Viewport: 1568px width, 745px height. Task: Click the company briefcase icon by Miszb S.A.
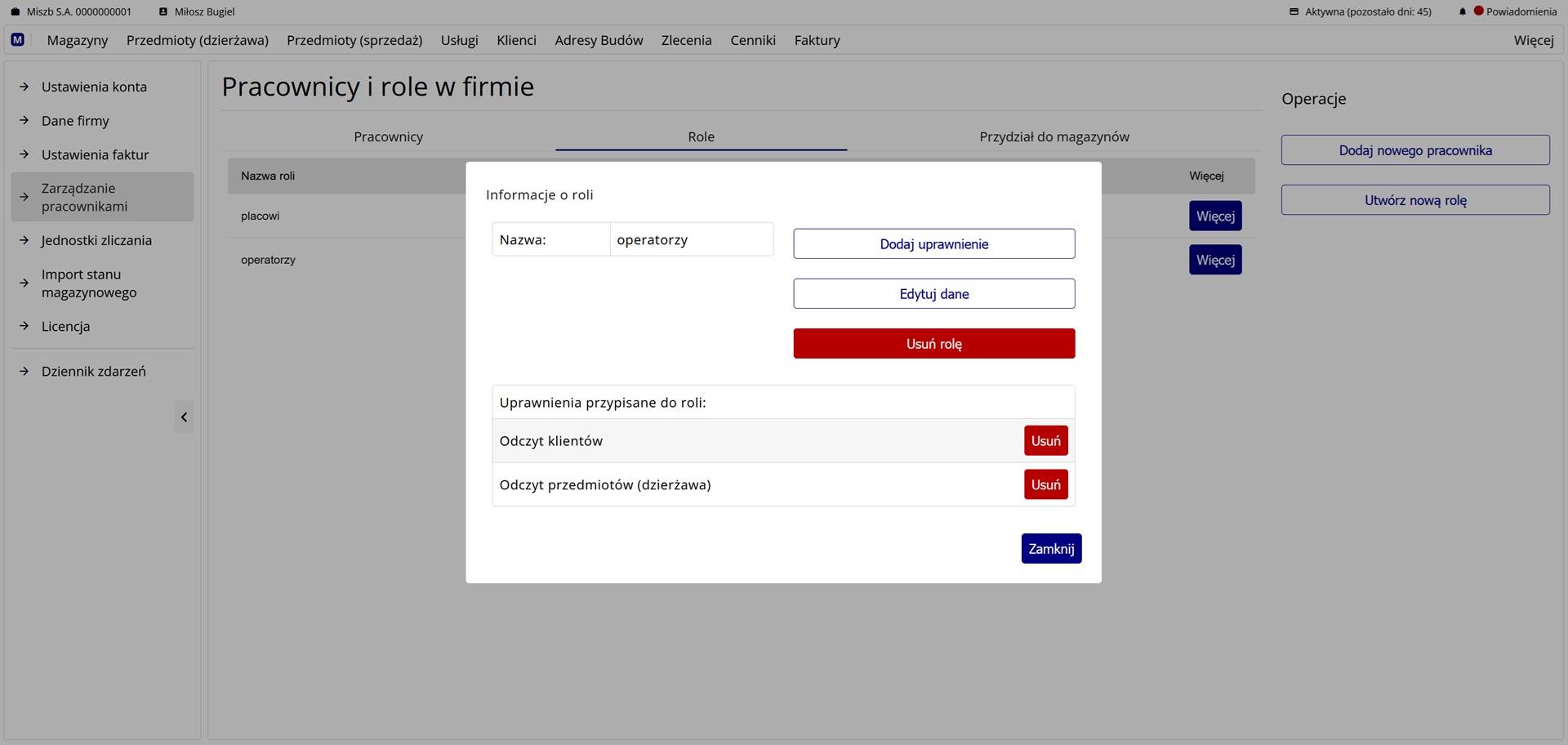tap(15, 12)
